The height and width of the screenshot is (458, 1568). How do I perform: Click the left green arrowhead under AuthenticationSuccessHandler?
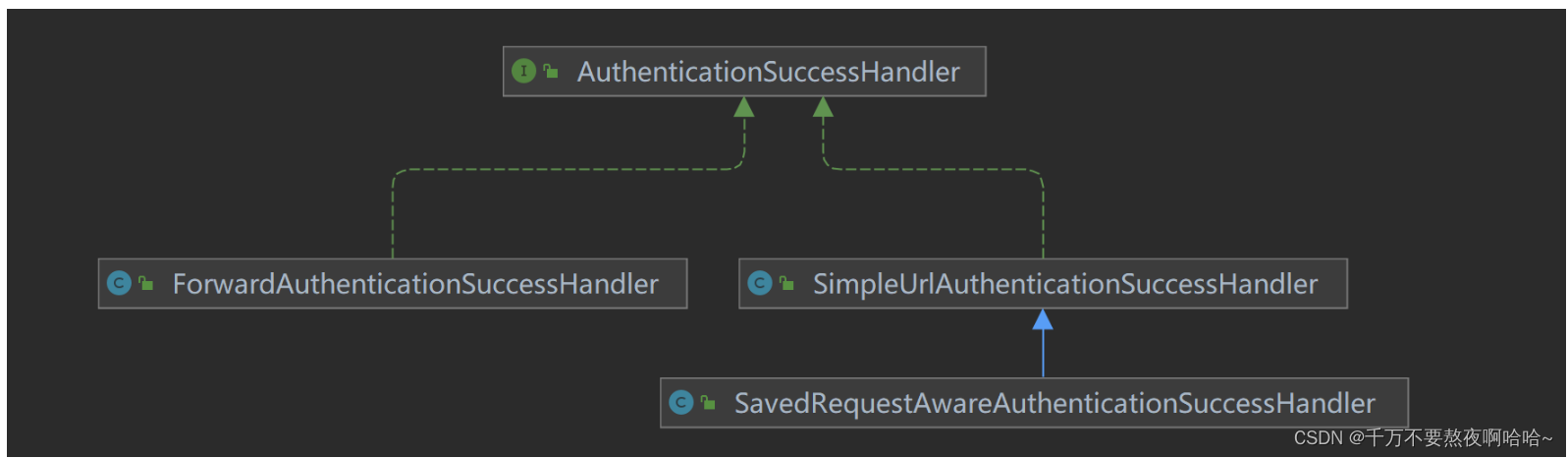[x=744, y=107]
